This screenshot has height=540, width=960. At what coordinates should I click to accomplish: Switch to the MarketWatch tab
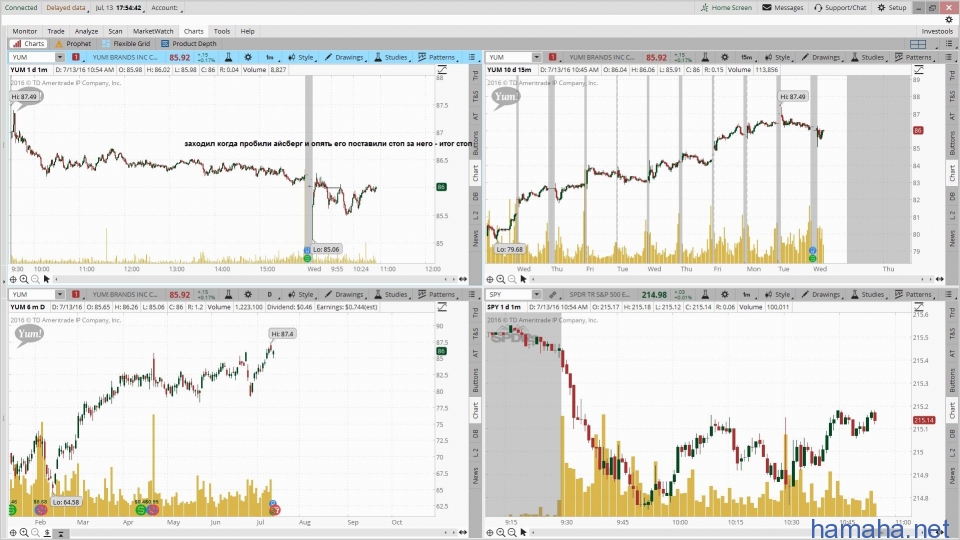click(153, 31)
